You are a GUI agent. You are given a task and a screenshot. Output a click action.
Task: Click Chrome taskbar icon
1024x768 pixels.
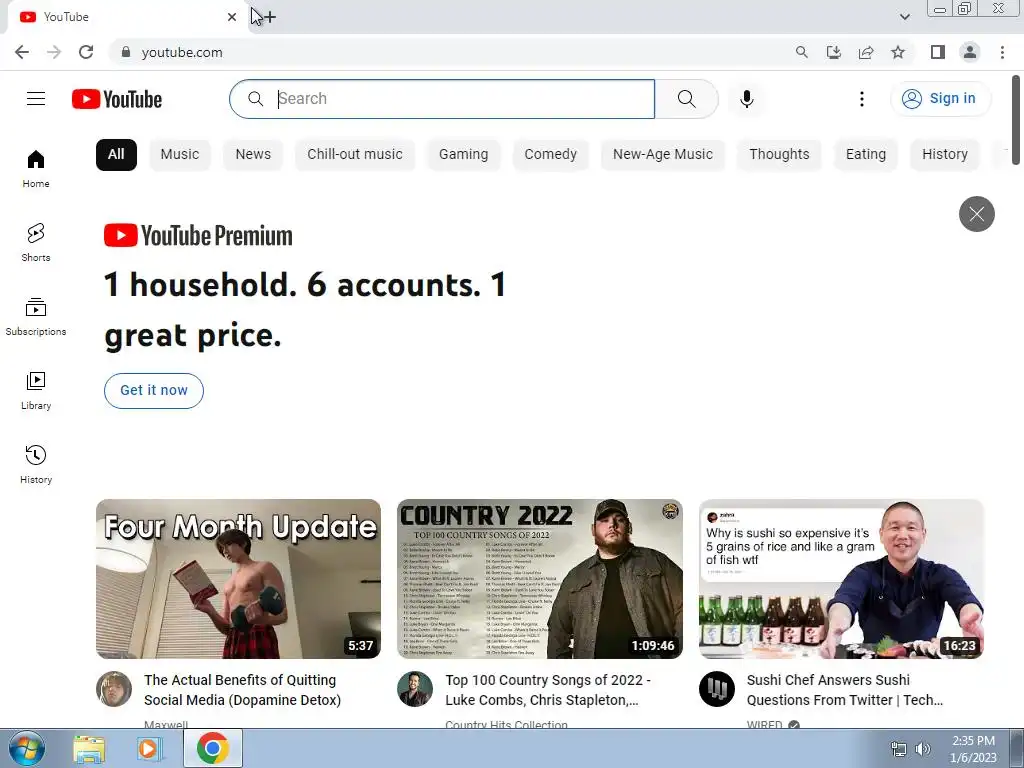pyautogui.click(x=212, y=748)
